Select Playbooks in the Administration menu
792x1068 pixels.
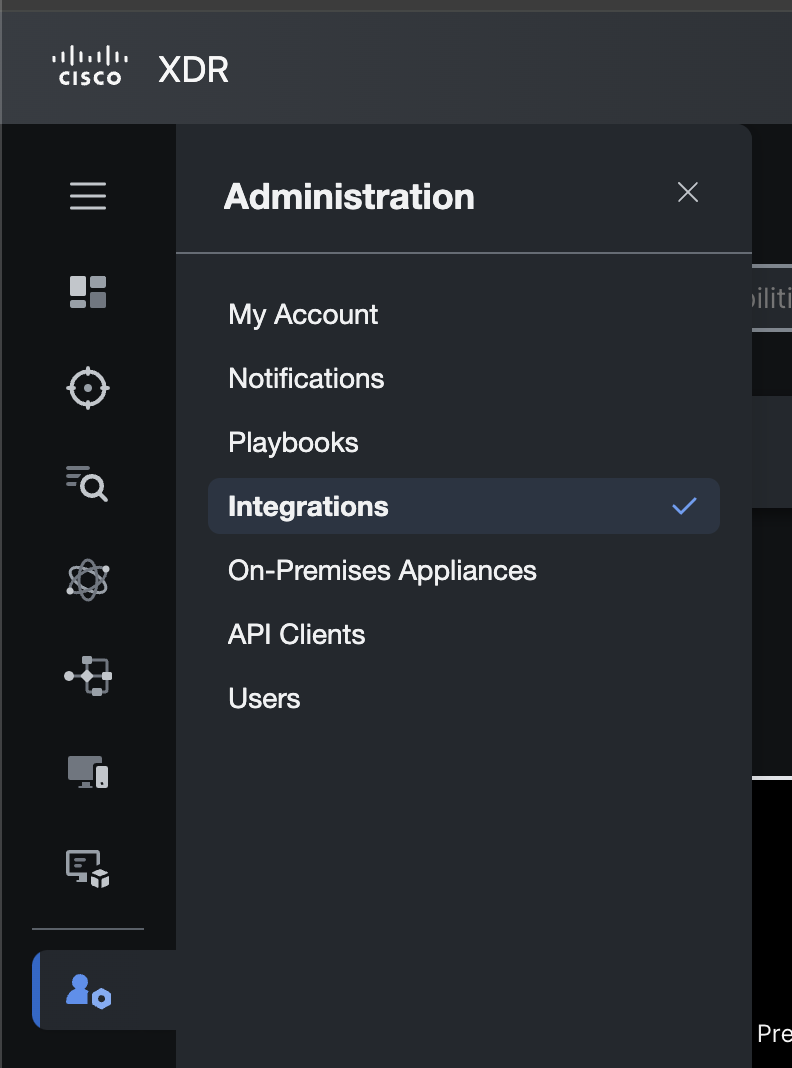pos(293,442)
